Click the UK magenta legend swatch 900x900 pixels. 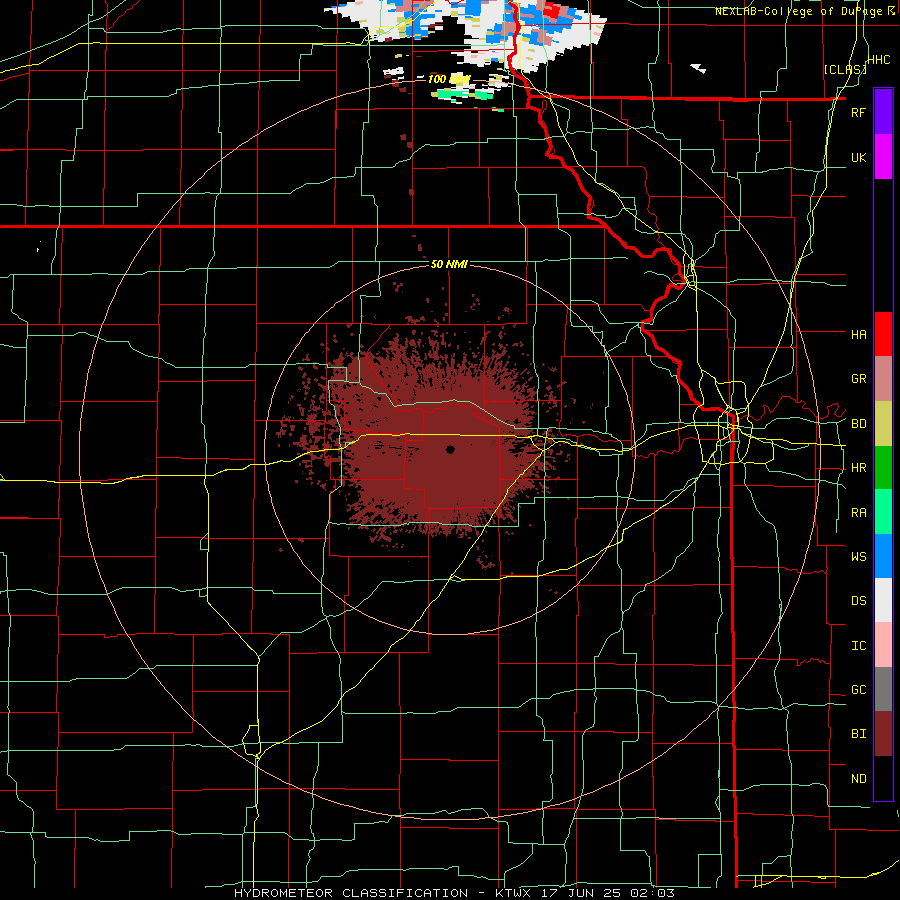(883, 157)
